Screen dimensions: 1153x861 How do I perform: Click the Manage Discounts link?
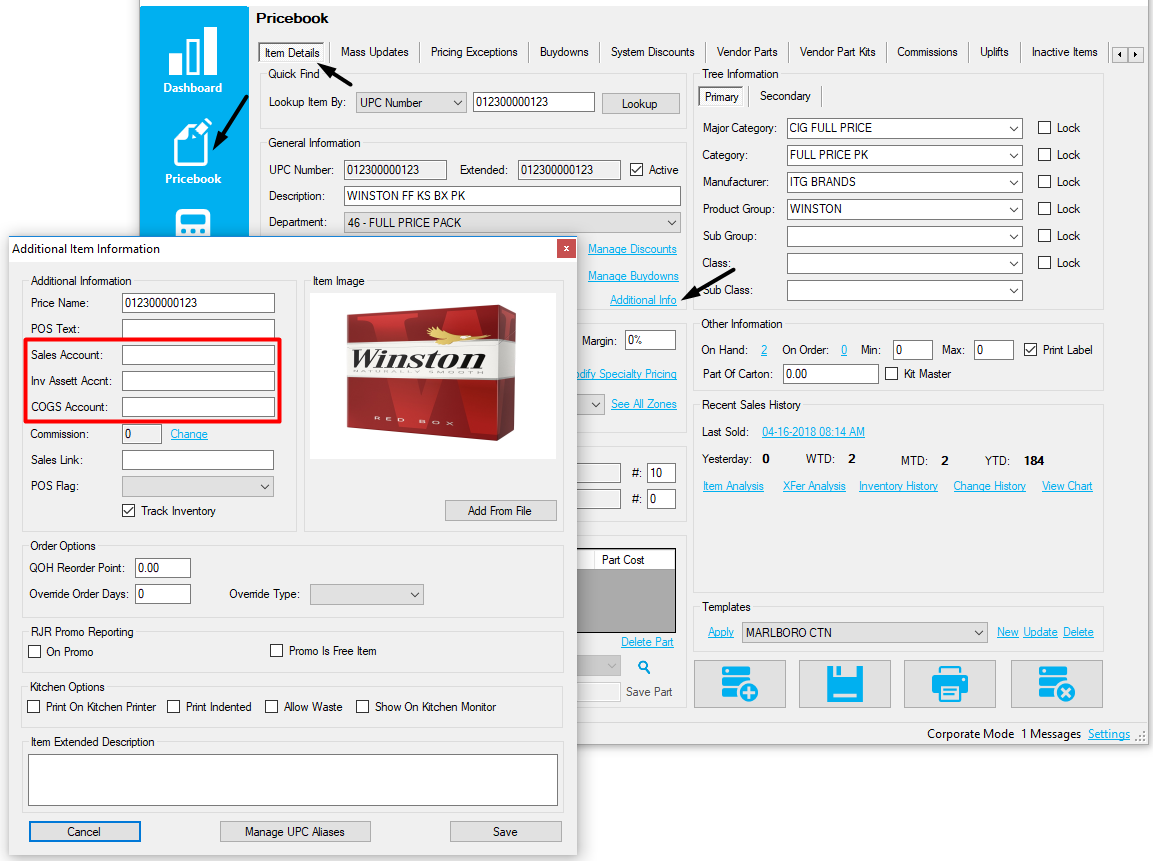(x=632, y=249)
